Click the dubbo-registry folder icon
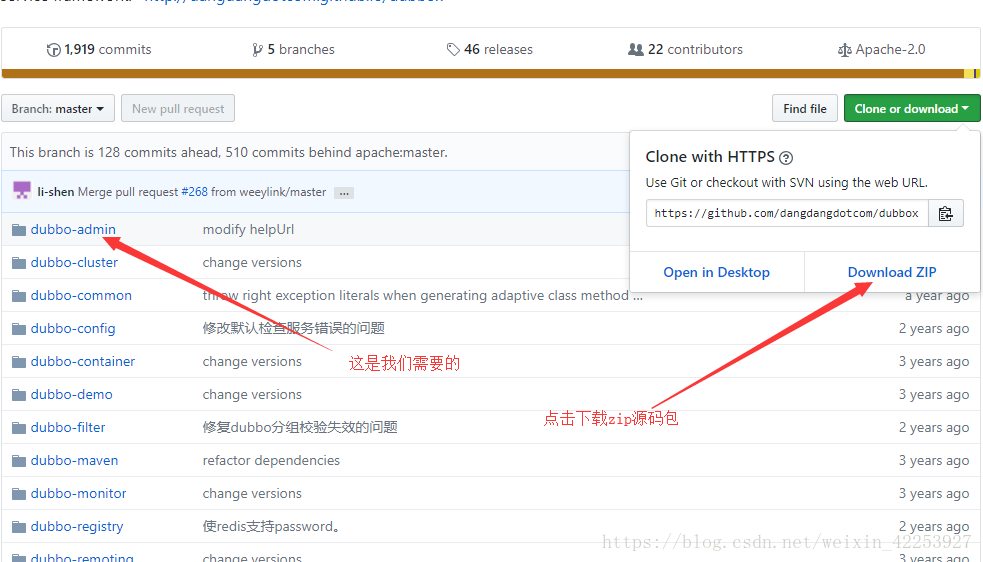Viewport: 983px width, 562px height. click(19, 527)
